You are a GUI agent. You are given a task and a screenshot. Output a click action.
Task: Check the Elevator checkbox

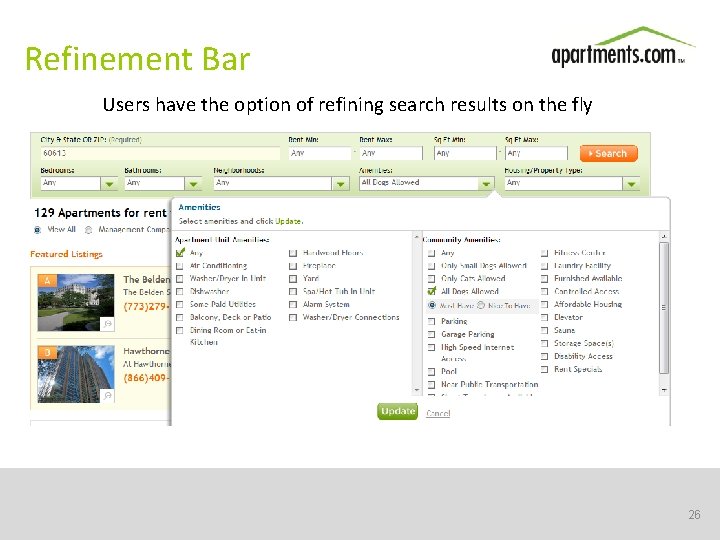point(545,317)
